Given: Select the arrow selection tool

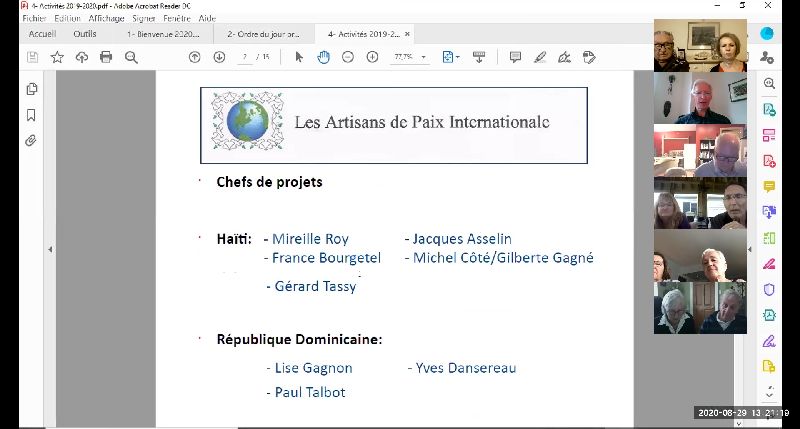Looking at the screenshot, I should (299, 57).
